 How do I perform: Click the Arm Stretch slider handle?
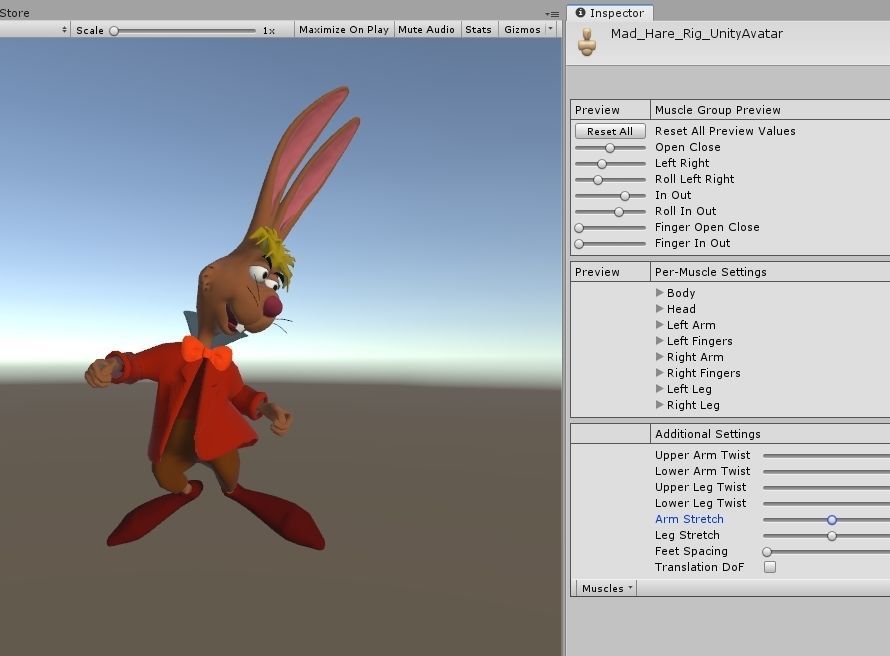(x=832, y=519)
